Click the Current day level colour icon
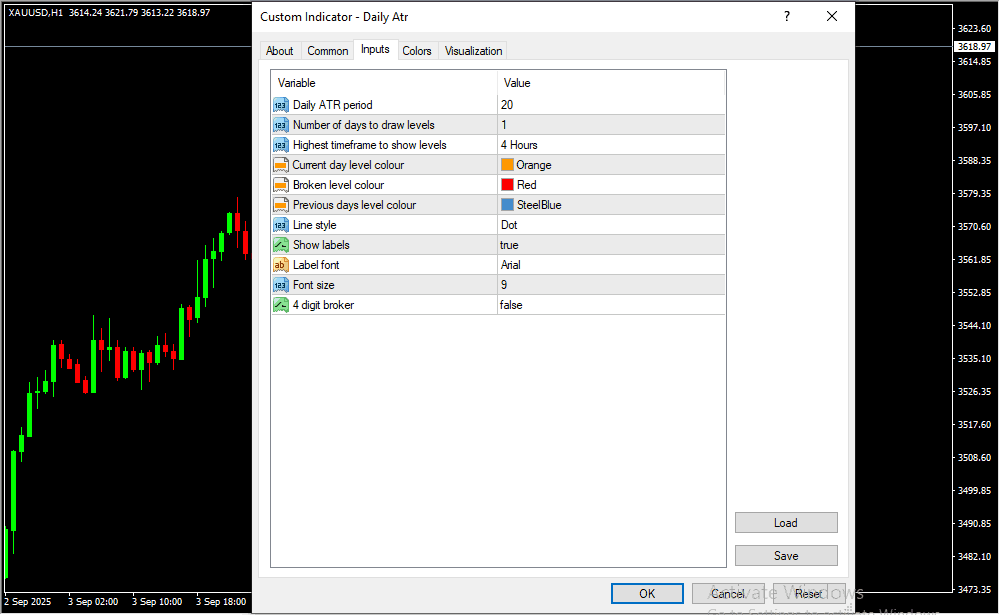The height and width of the screenshot is (615, 1000). 280,165
